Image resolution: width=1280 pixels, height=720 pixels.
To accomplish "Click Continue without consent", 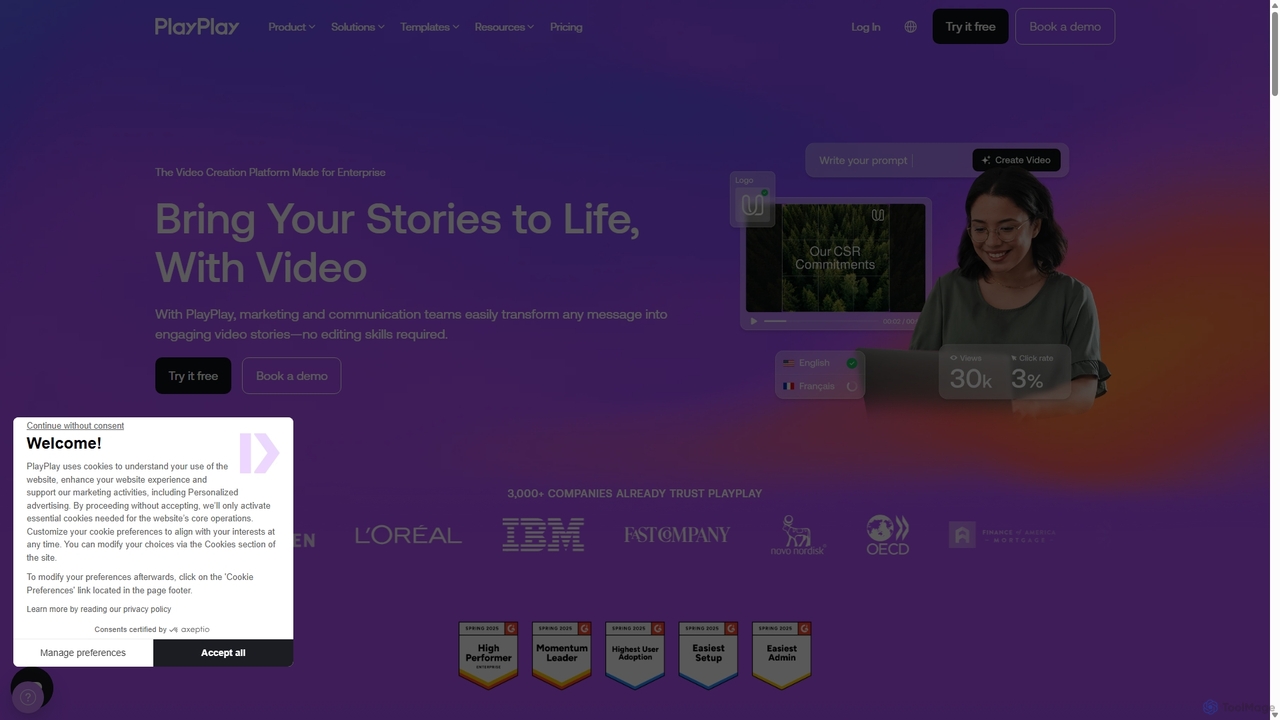I will 75,426.
